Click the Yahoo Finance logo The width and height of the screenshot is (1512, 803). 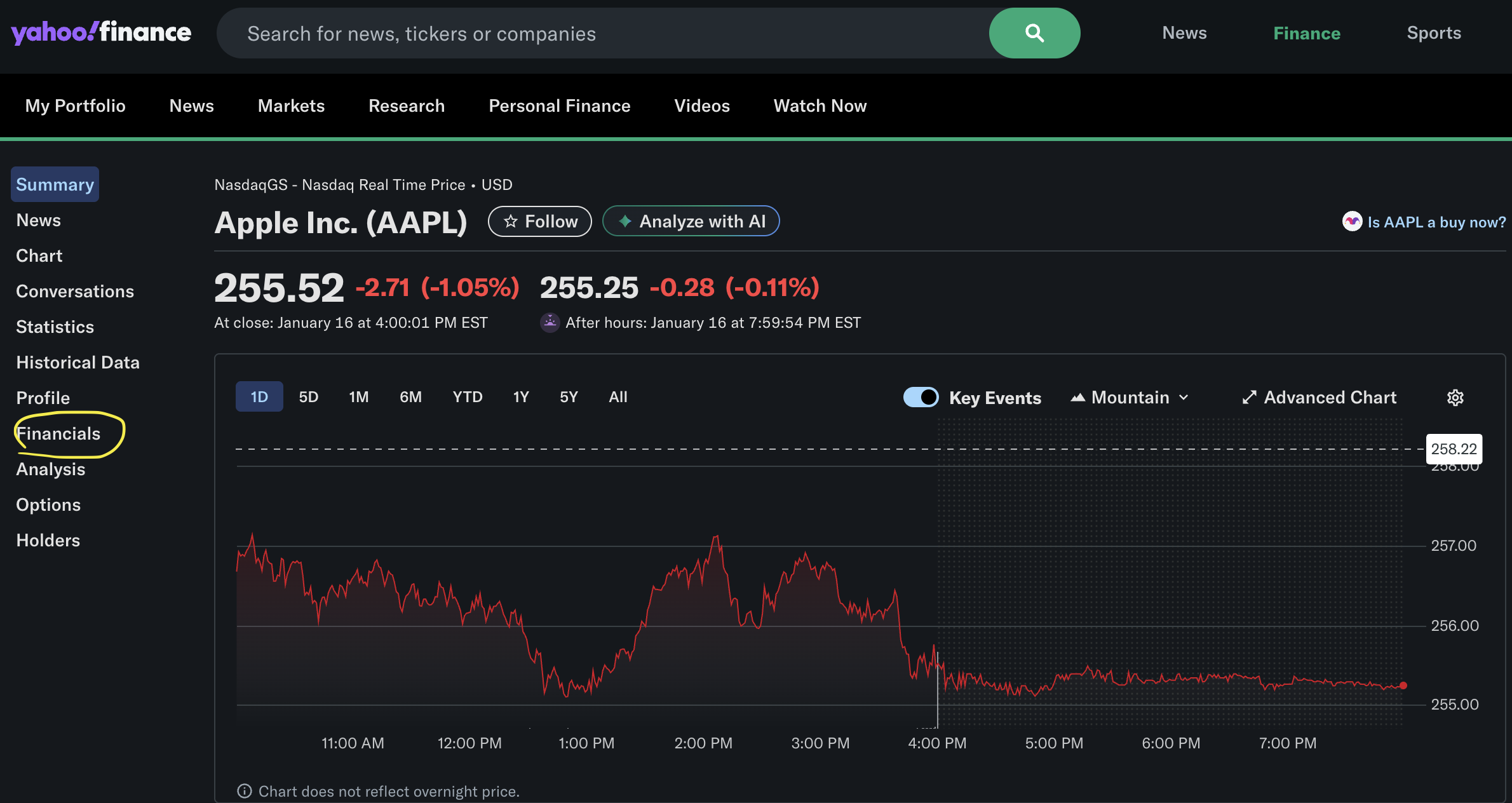coord(101,32)
